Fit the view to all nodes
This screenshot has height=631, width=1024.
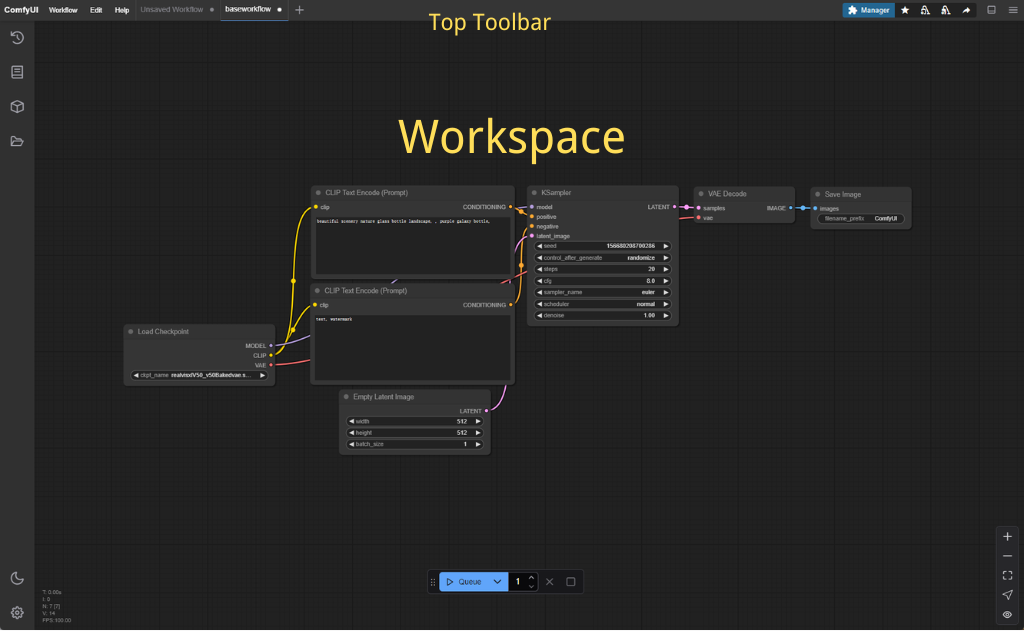[x=1007, y=575]
